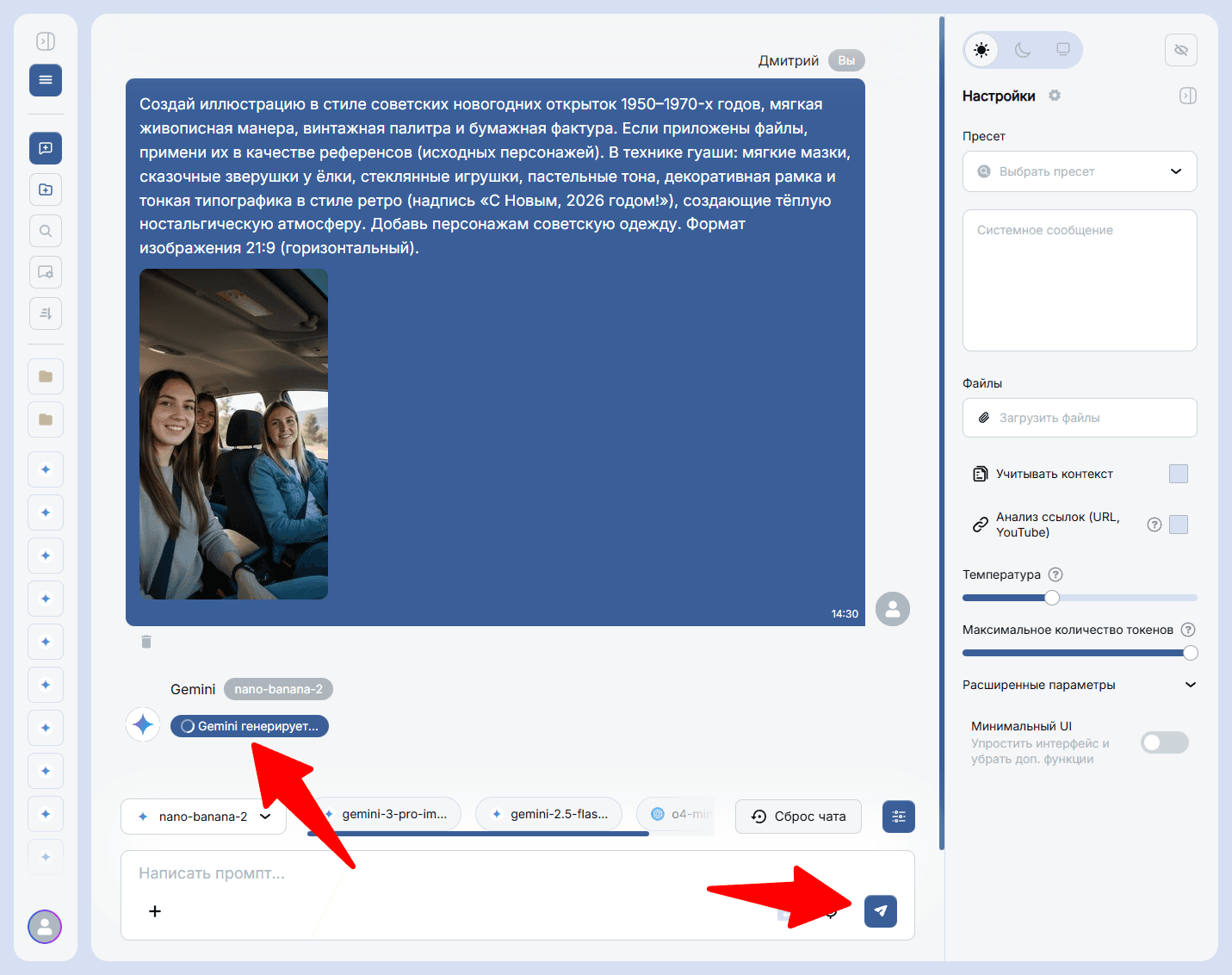Open the attached car photo thumbnail

coord(233,433)
